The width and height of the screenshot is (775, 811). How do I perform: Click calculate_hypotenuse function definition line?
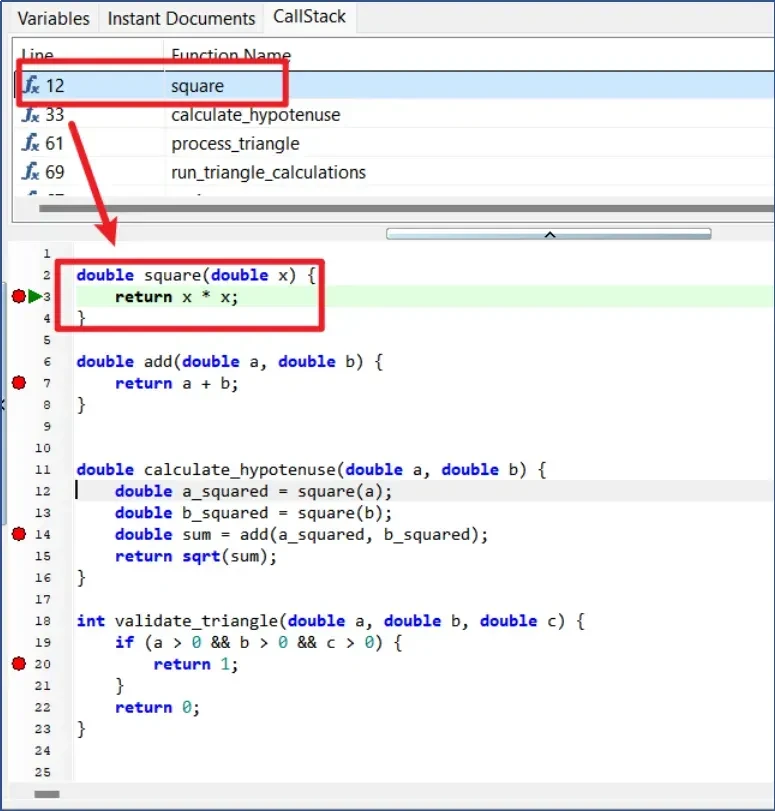pyautogui.click(x=311, y=470)
